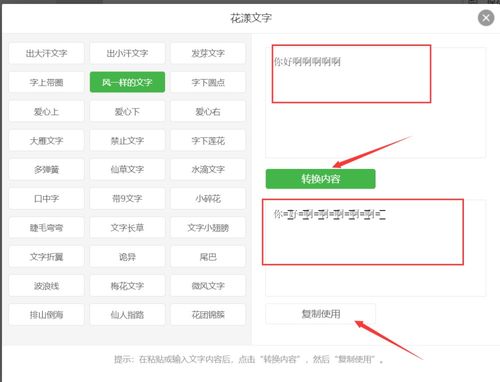Choose the 多弹簧 style
Screen dimensions: 500x382
[46, 169]
